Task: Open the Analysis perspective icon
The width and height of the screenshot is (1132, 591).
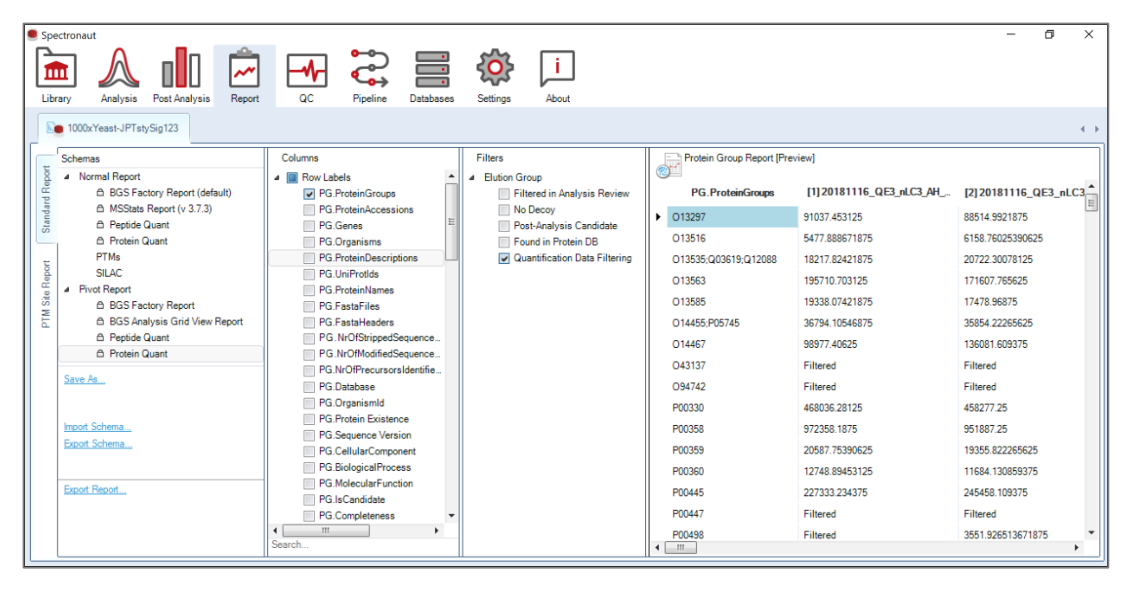Action: [118, 69]
